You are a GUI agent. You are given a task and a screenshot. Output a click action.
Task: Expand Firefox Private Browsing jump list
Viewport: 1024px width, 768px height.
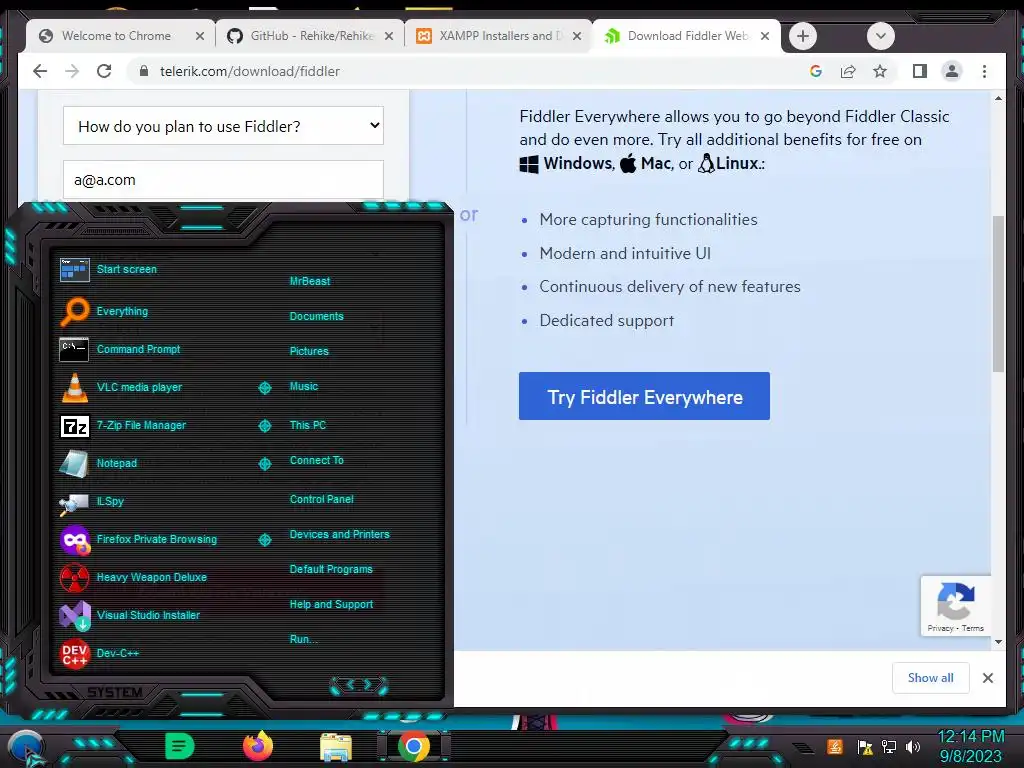pos(264,540)
